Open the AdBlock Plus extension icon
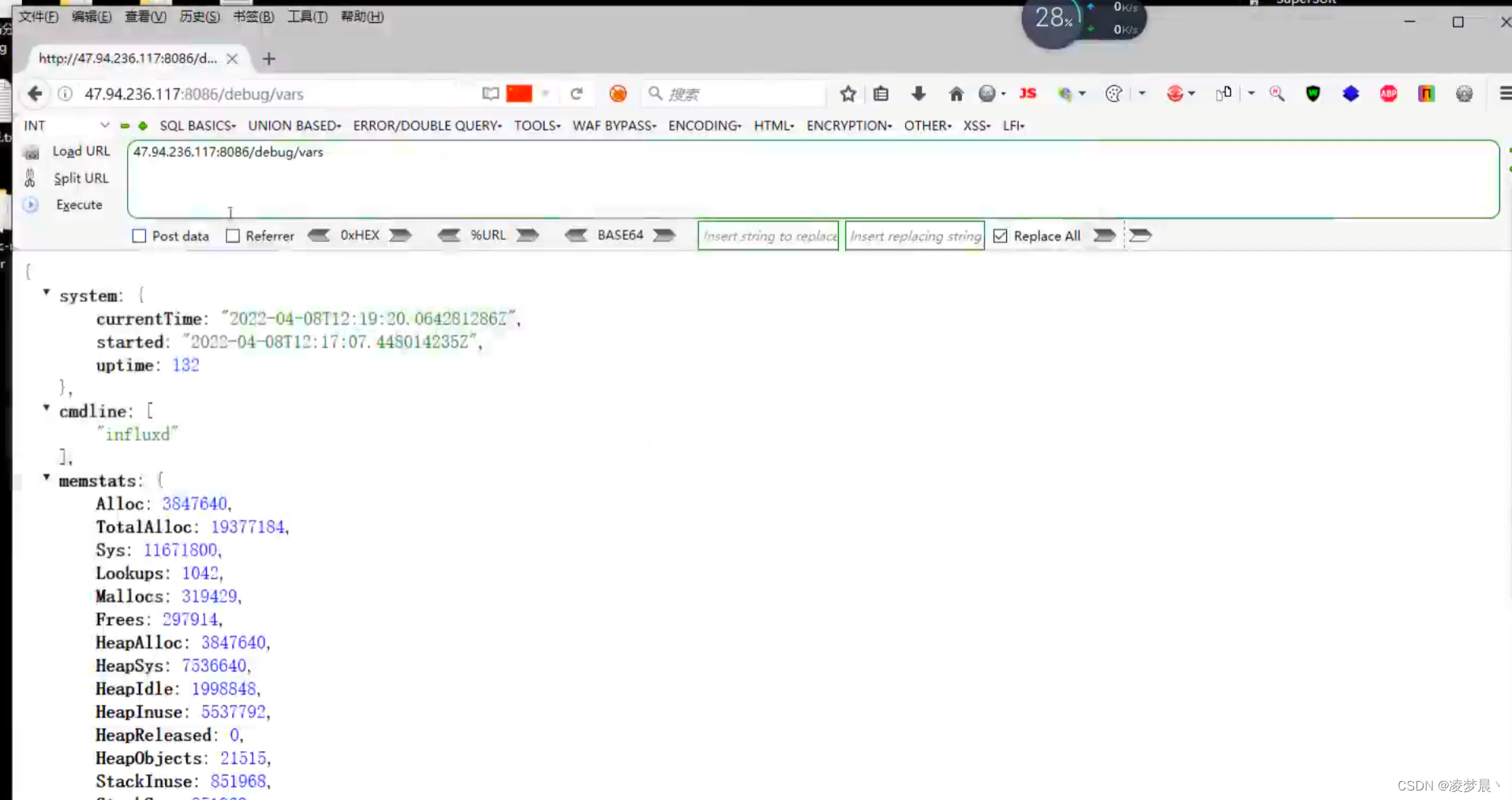Image resolution: width=1512 pixels, height=800 pixels. [1388, 93]
